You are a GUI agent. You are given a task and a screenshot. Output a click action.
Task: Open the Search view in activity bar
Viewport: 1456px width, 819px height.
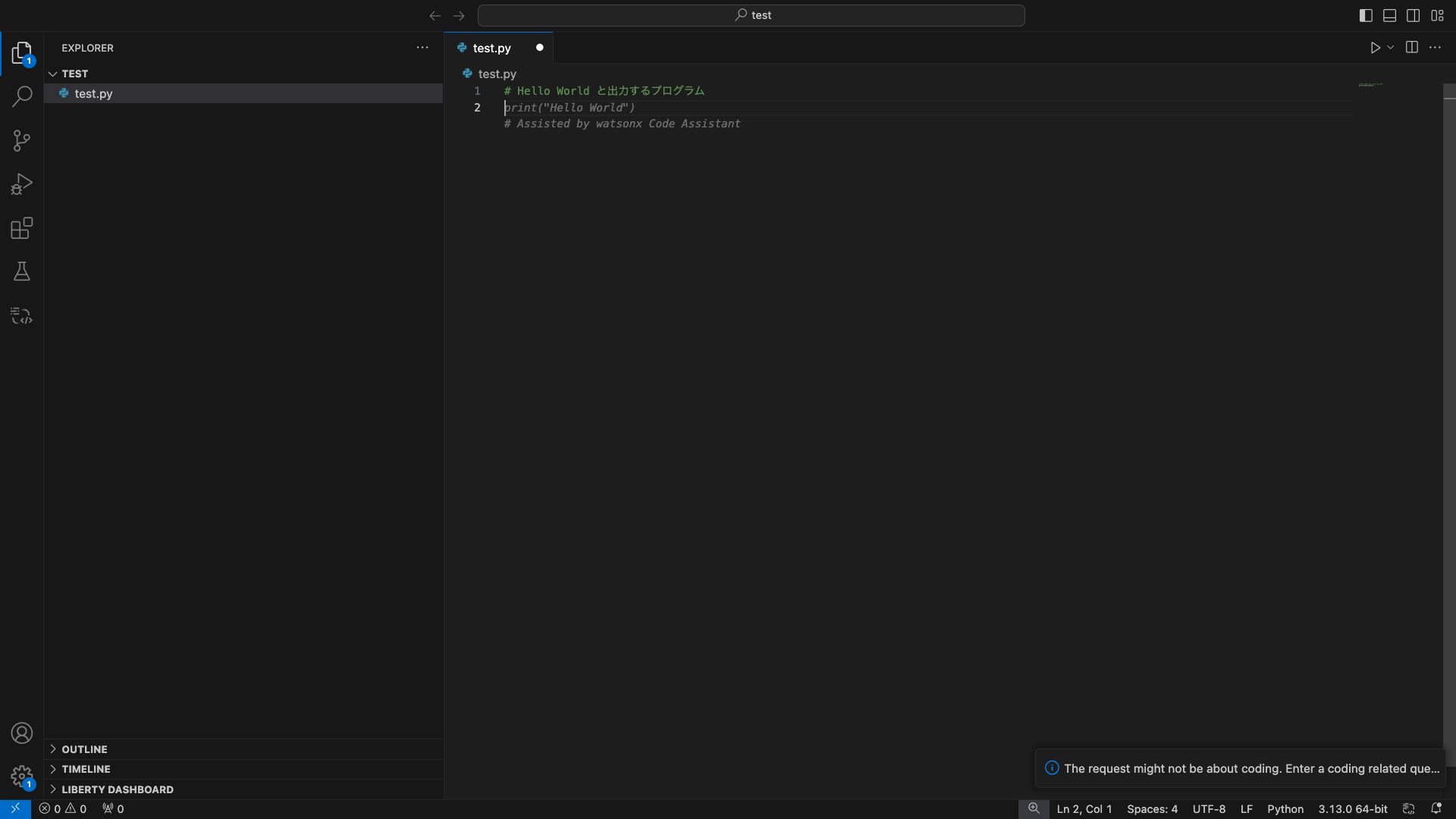[22, 96]
